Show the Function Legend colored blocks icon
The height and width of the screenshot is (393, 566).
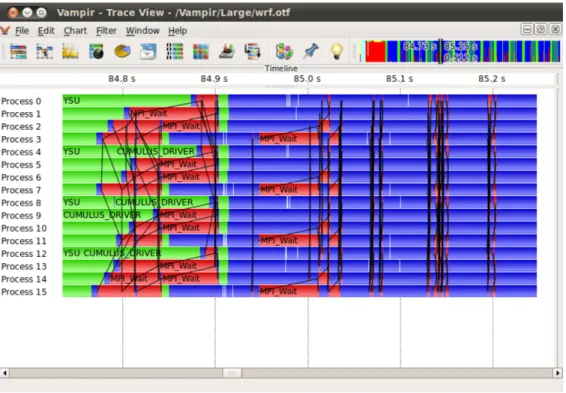click(x=284, y=52)
